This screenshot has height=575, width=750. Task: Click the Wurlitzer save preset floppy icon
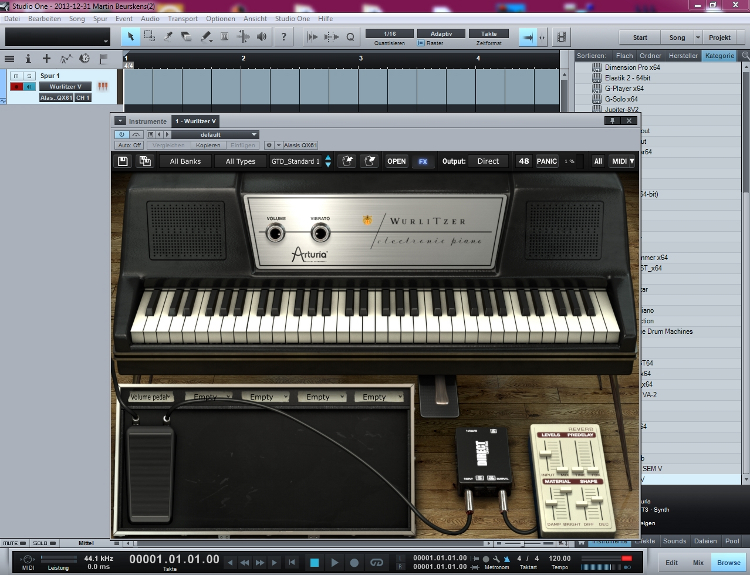coord(123,161)
